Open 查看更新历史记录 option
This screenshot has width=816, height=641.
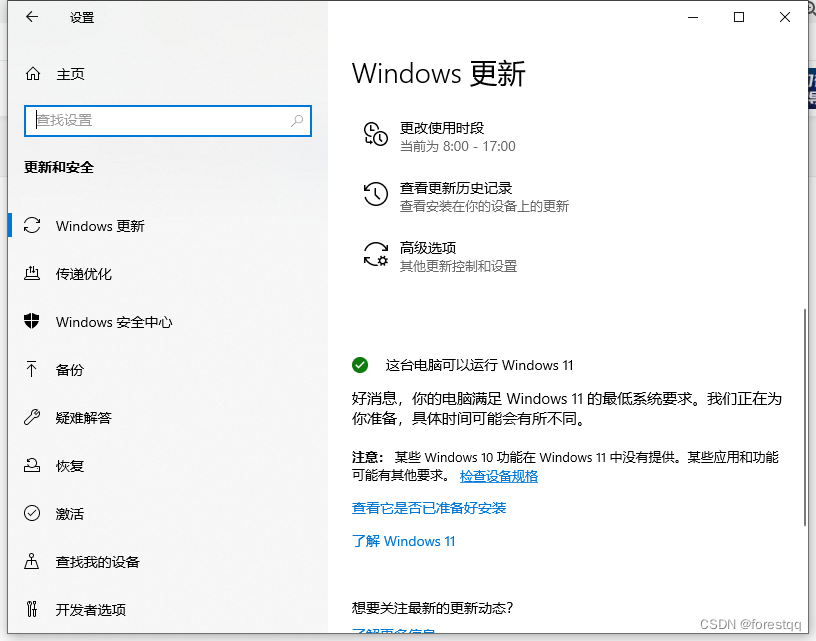[456, 188]
